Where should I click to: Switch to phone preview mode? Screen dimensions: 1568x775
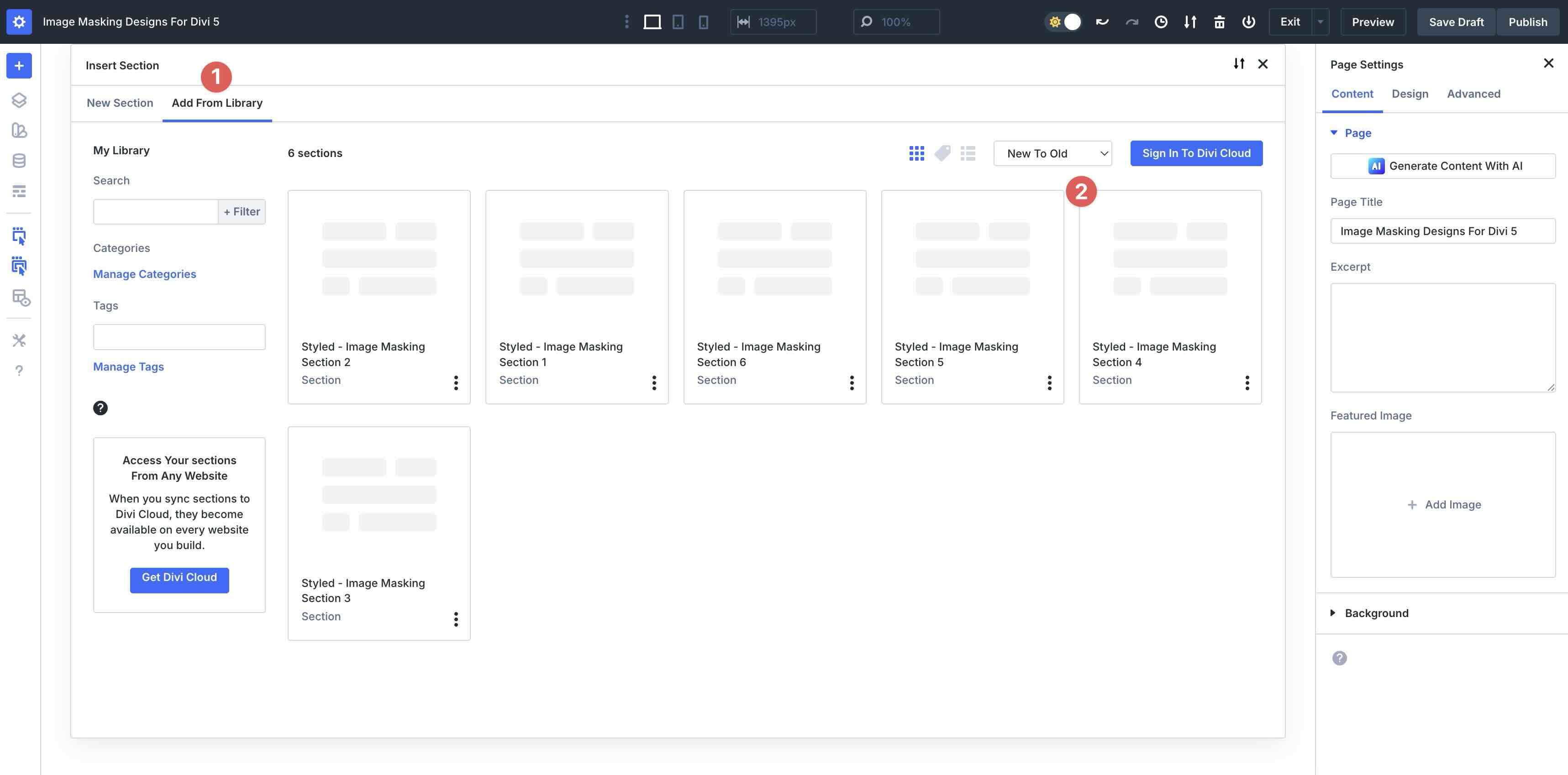pyautogui.click(x=704, y=21)
